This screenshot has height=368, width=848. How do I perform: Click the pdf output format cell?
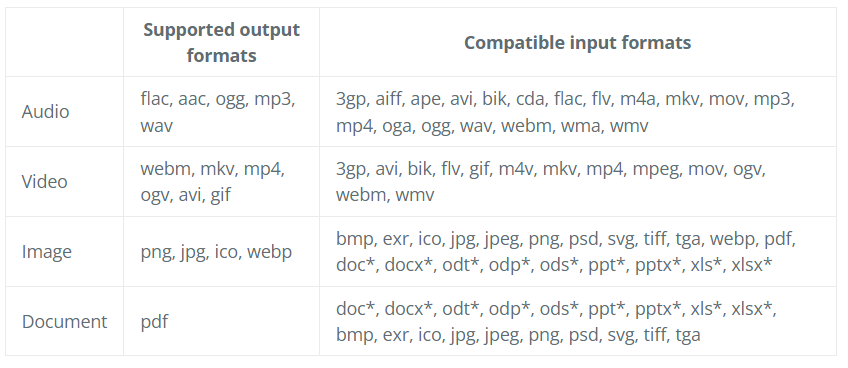coord(221,321)
